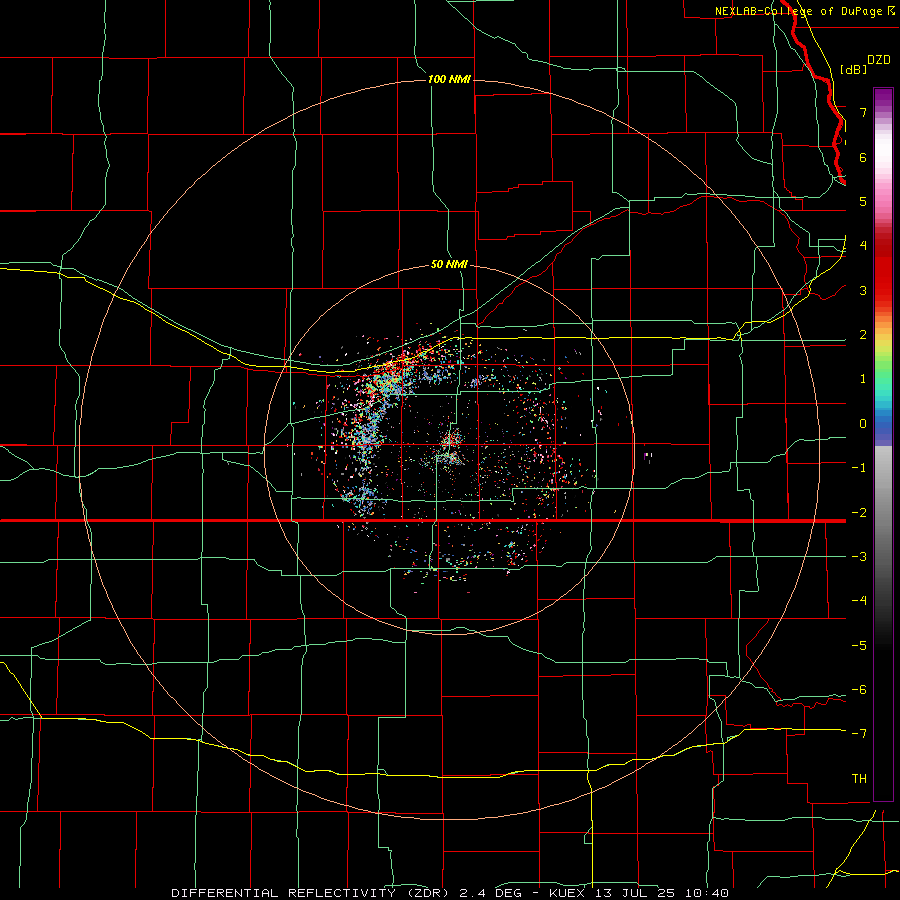The width and height of the screenshot is (900, 900).
Task: Click the -3 value on color scale
Action: (x=859, y=557)
